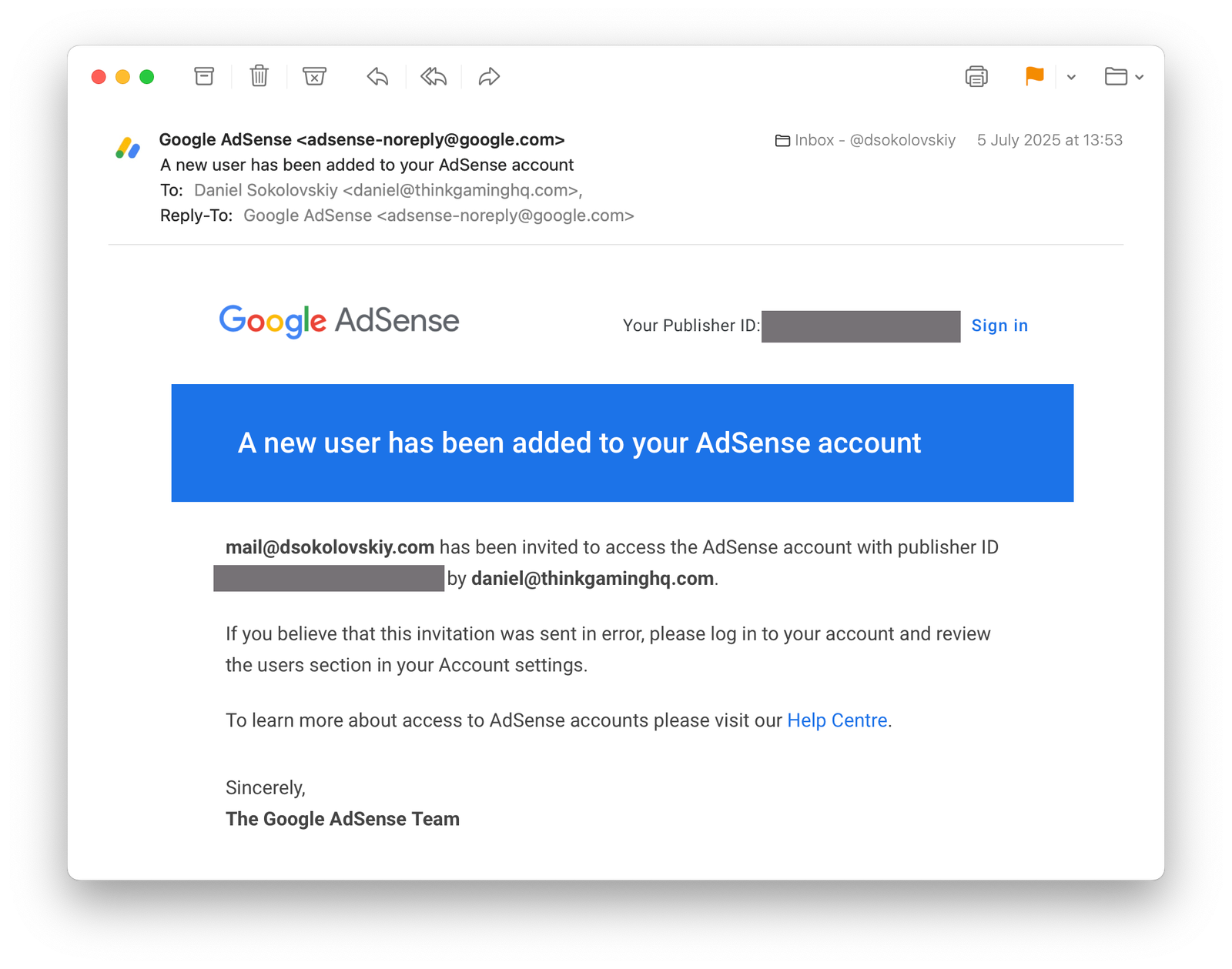
Task: Open flag color dropdown arrow
Action: tap(1071, 77)
